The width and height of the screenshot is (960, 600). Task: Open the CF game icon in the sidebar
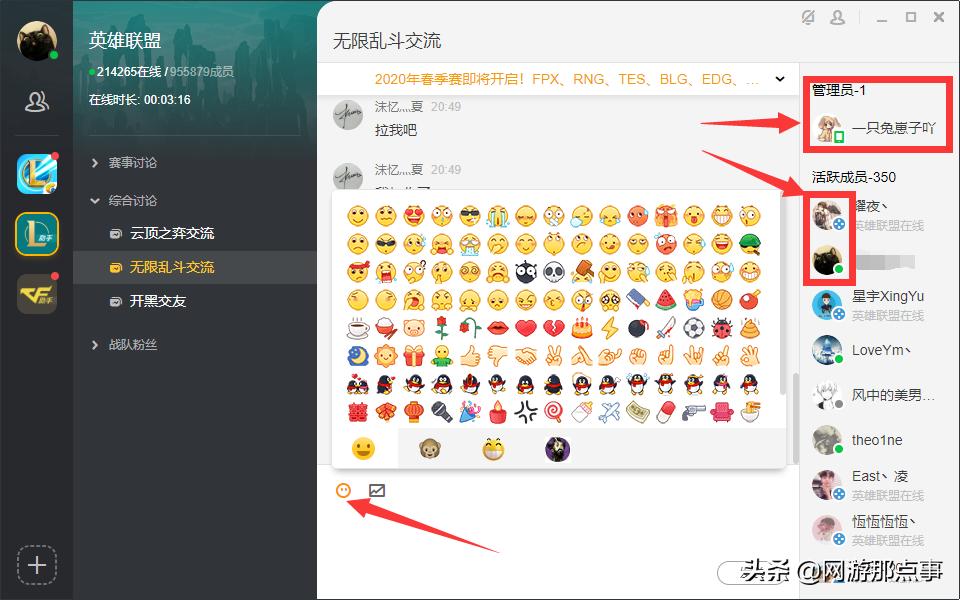click(37, 293)
